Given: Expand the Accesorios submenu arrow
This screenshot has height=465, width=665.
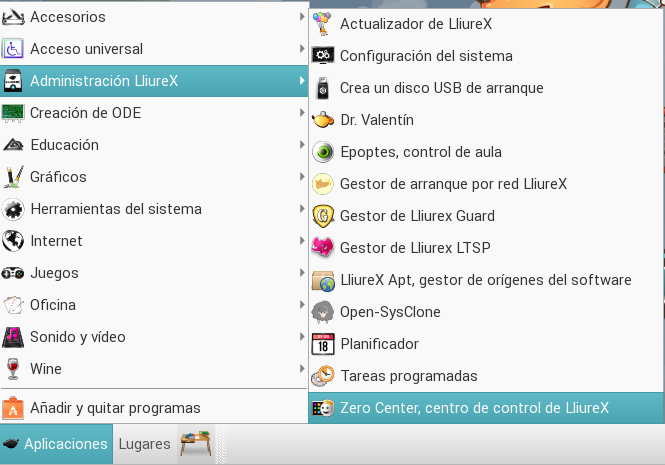Looking at the screenshot, I should [302, 17].
